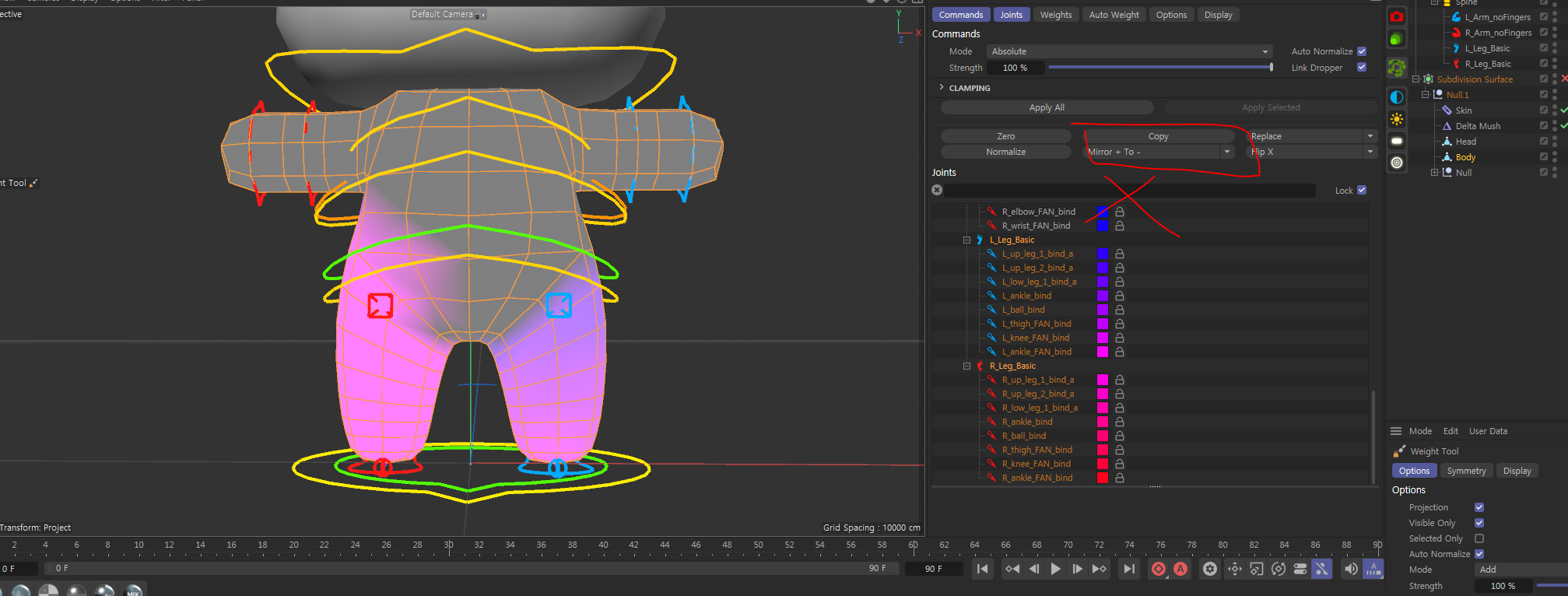Click the Record Active Objects keyframe icon

click(1159, 569)
